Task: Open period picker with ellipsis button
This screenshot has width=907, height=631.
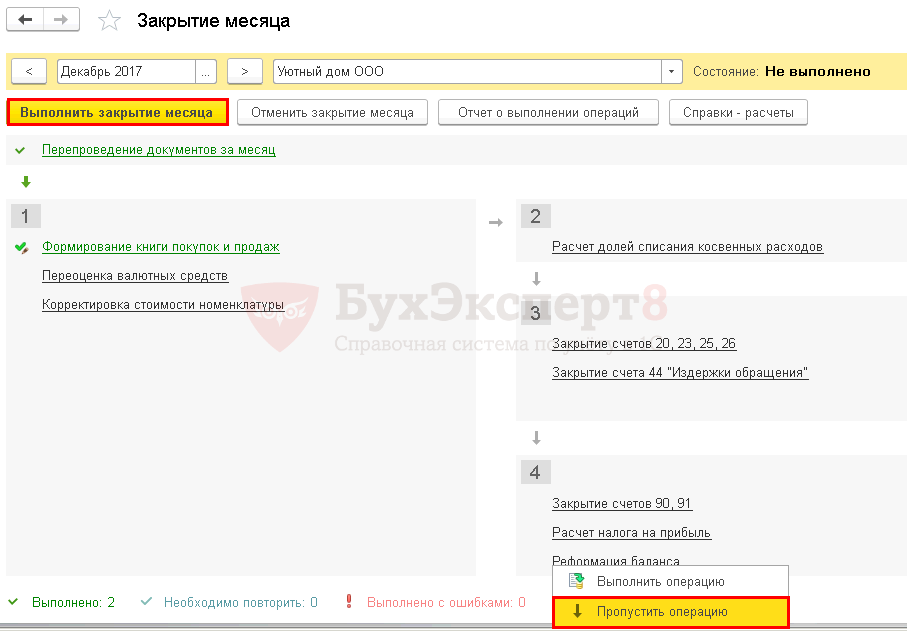Action: click(207, 72)
